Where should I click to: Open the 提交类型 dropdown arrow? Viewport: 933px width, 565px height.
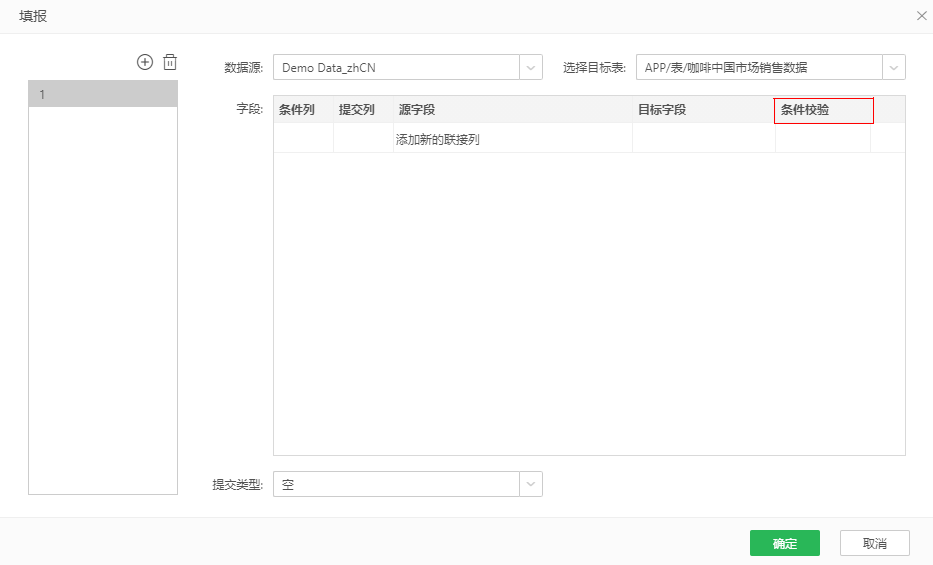point(531,484)
